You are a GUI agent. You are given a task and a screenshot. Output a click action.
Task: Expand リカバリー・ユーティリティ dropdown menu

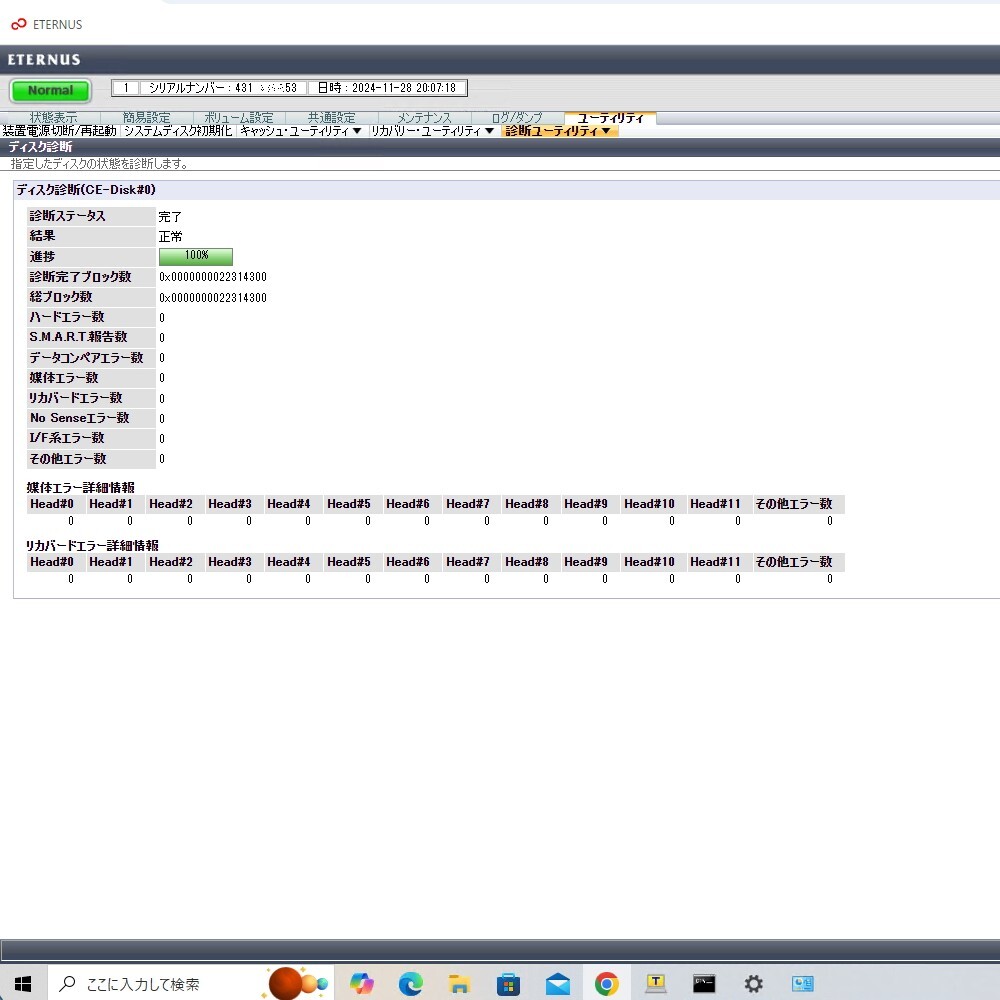tap(433, 131)
